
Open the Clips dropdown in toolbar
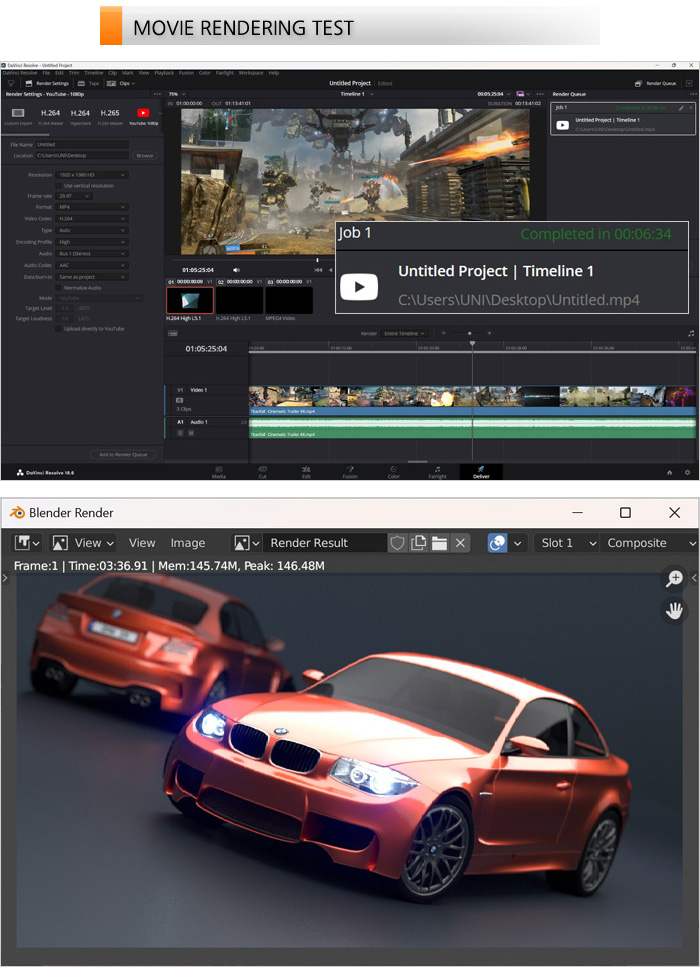[x=121, y=83]
